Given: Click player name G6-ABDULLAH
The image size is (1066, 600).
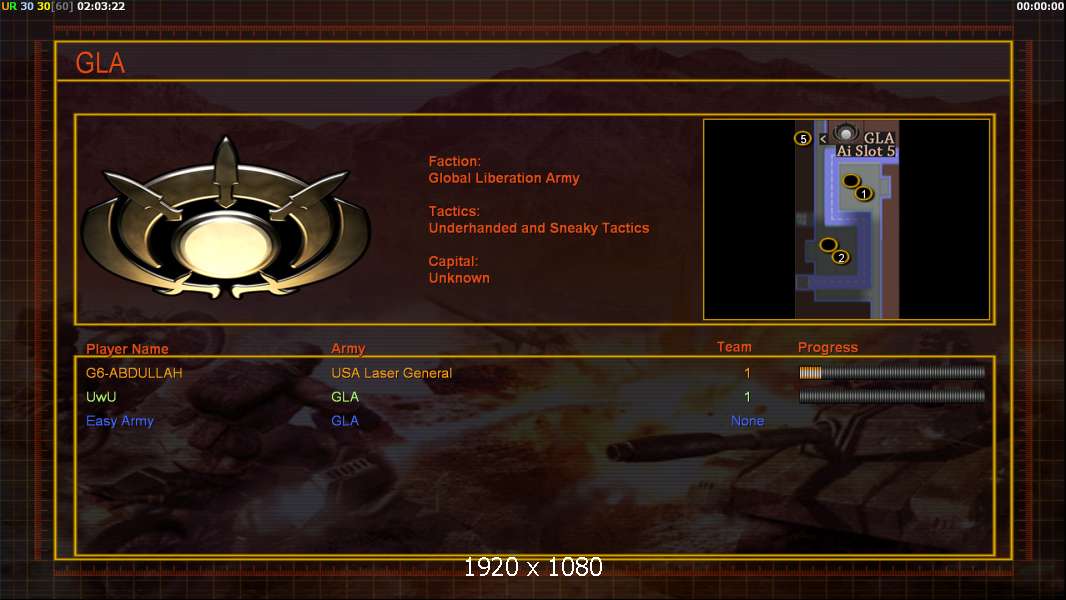Looking at the screenshot, I should 134,373.
